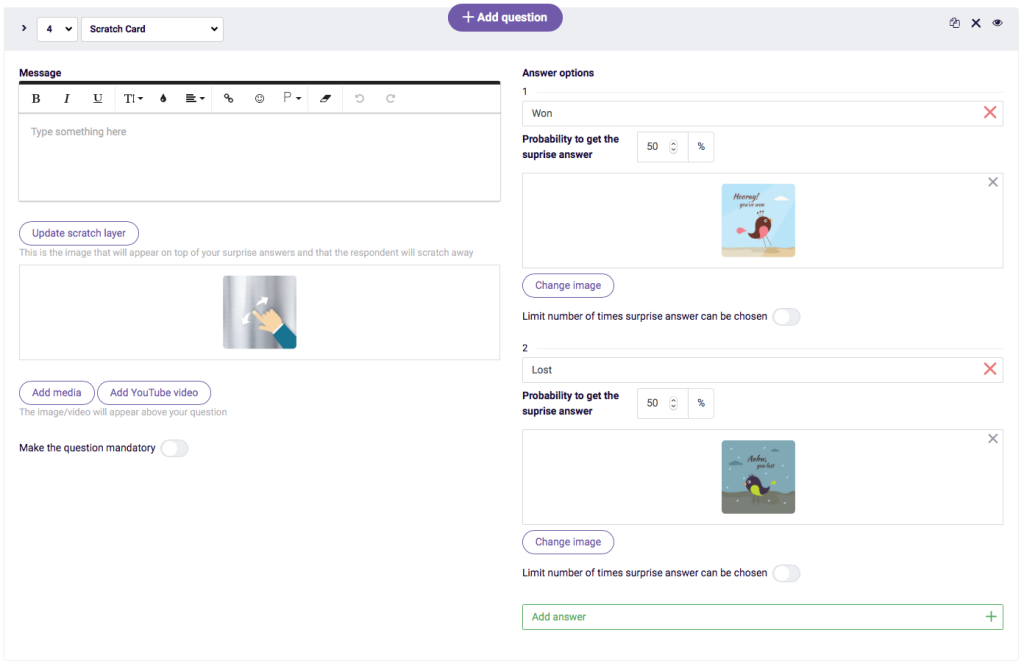Screen dimensions: 1024x666
Task: Clear formatting with the eraser icon
Action: (325, 98)
